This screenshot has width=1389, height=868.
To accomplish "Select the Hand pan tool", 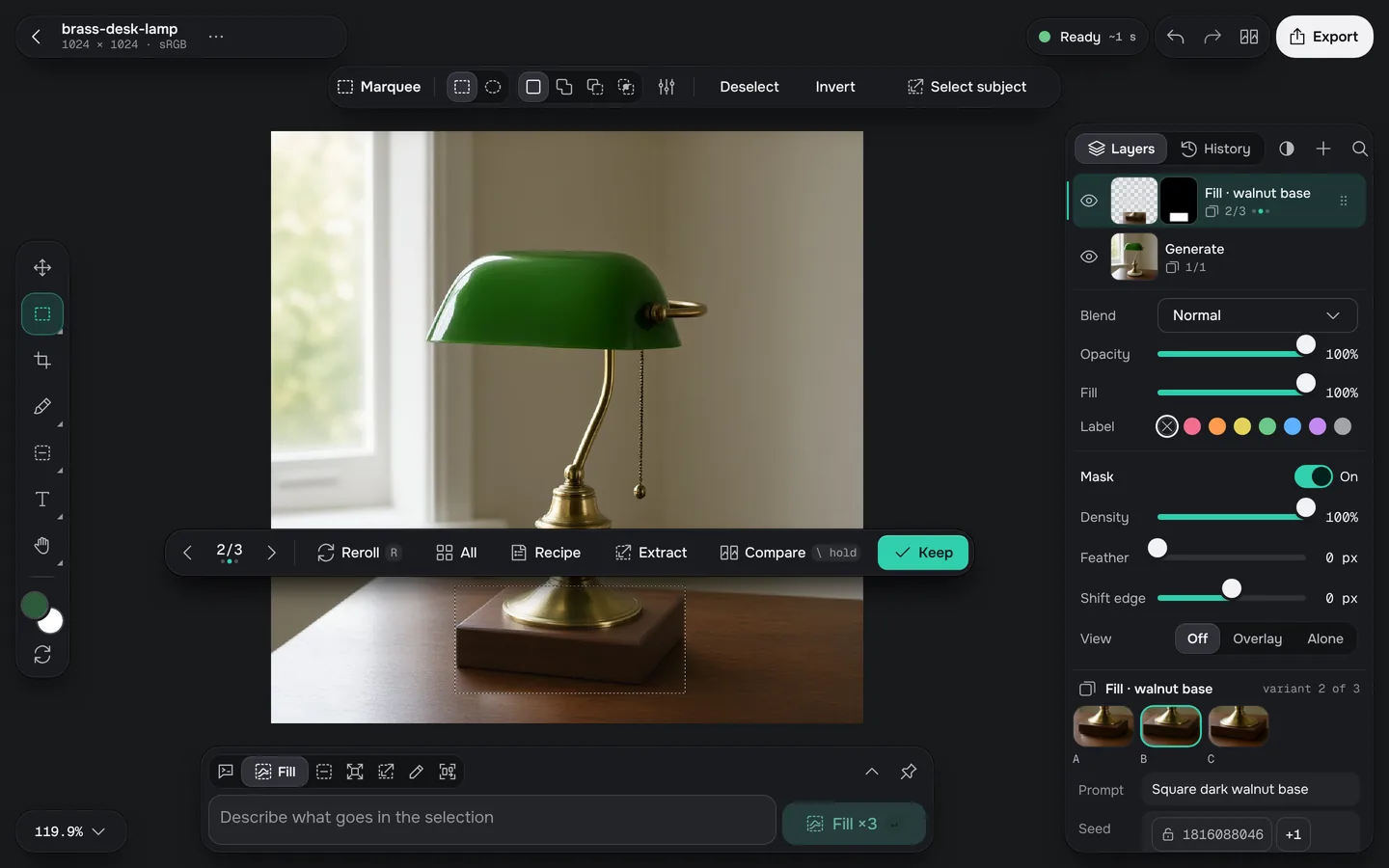I will click(42, 545).
